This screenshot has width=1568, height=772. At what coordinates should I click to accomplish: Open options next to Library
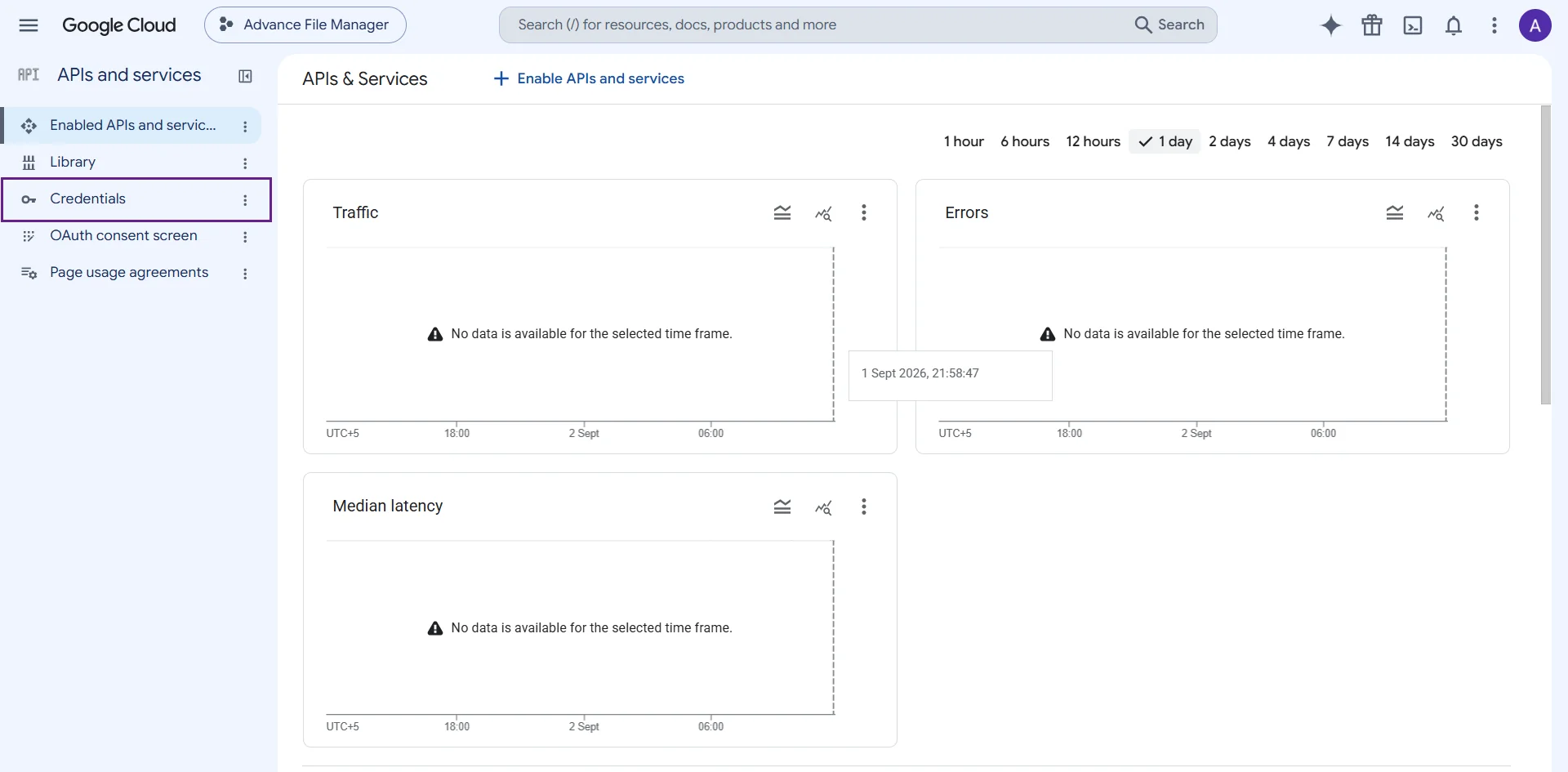(x=245, y=163)
